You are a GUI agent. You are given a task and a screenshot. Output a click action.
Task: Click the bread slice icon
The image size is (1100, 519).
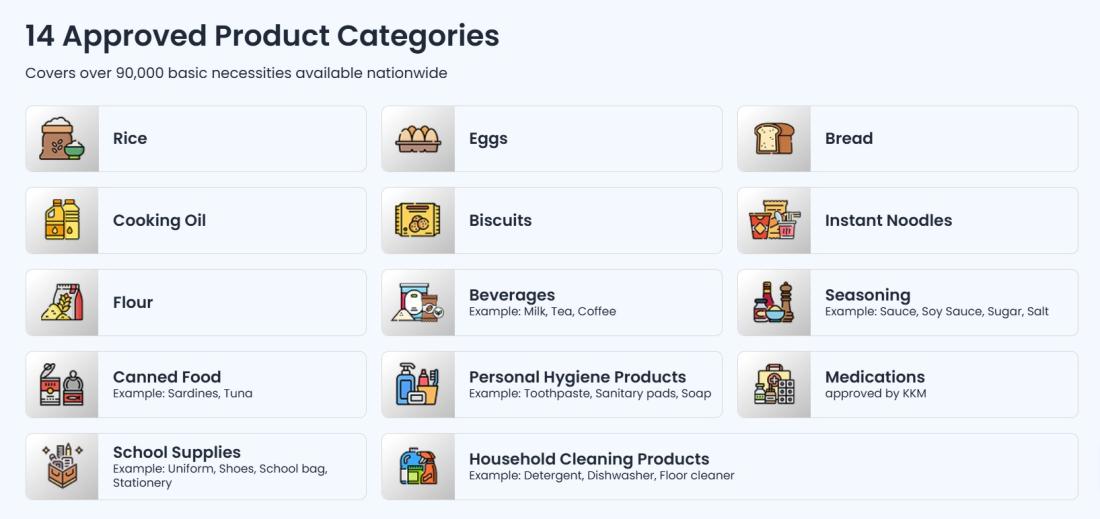[774, 138]
